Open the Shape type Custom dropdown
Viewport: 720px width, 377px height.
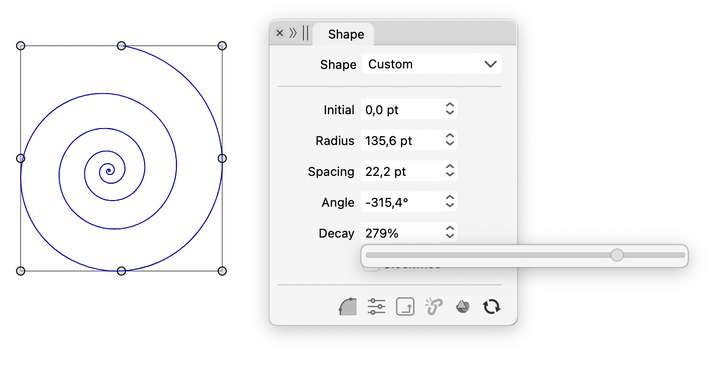(432, 64)
